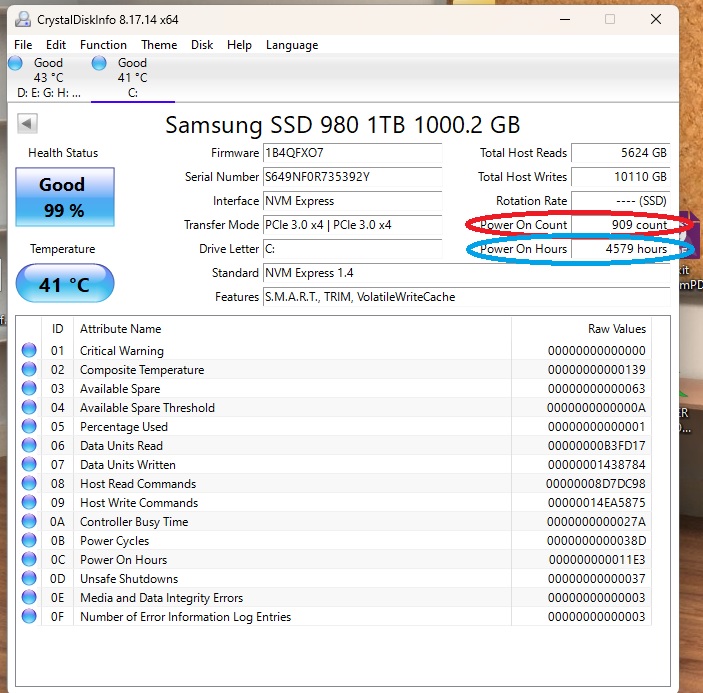
Task: Click the status orb for Data Units Read
Action: pos(29,445)
